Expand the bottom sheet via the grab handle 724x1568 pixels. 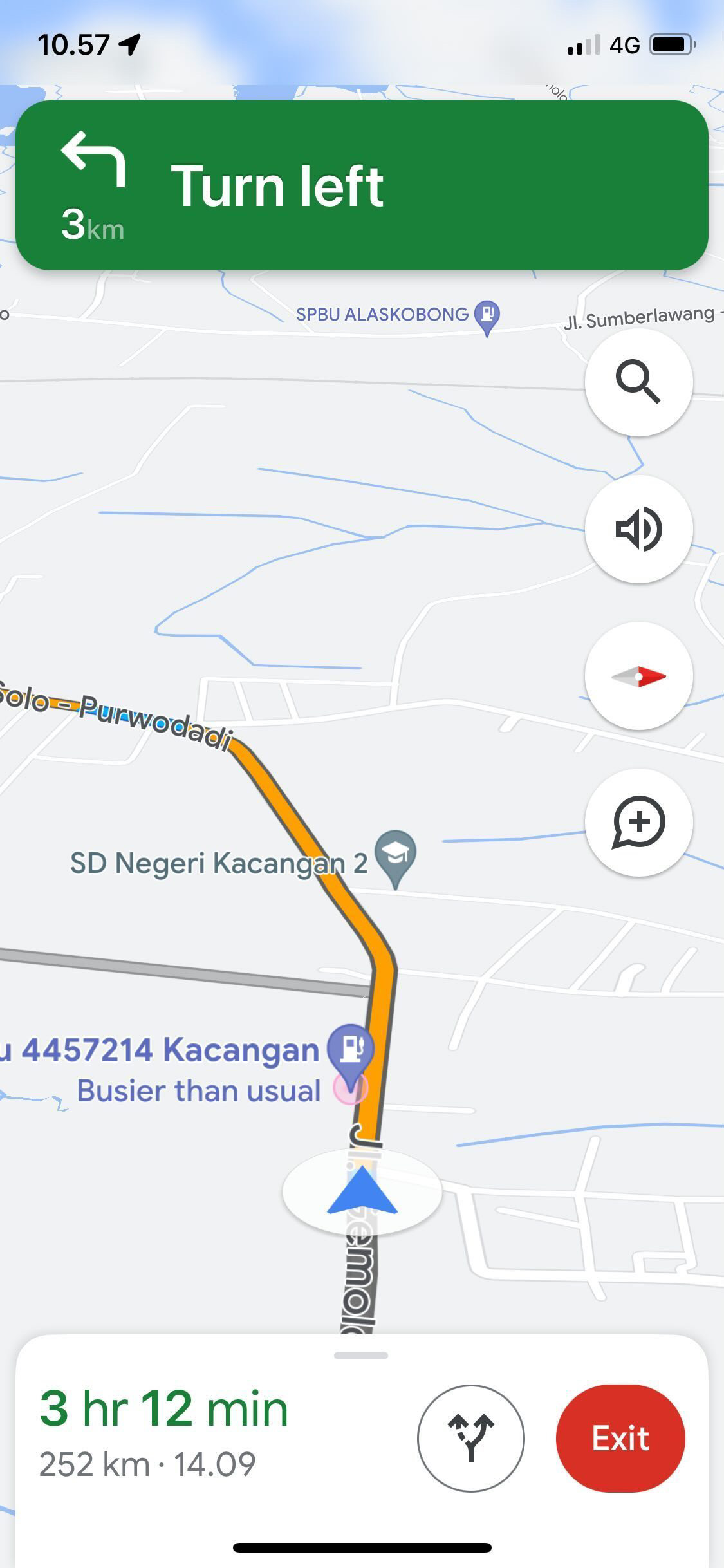361,1356
